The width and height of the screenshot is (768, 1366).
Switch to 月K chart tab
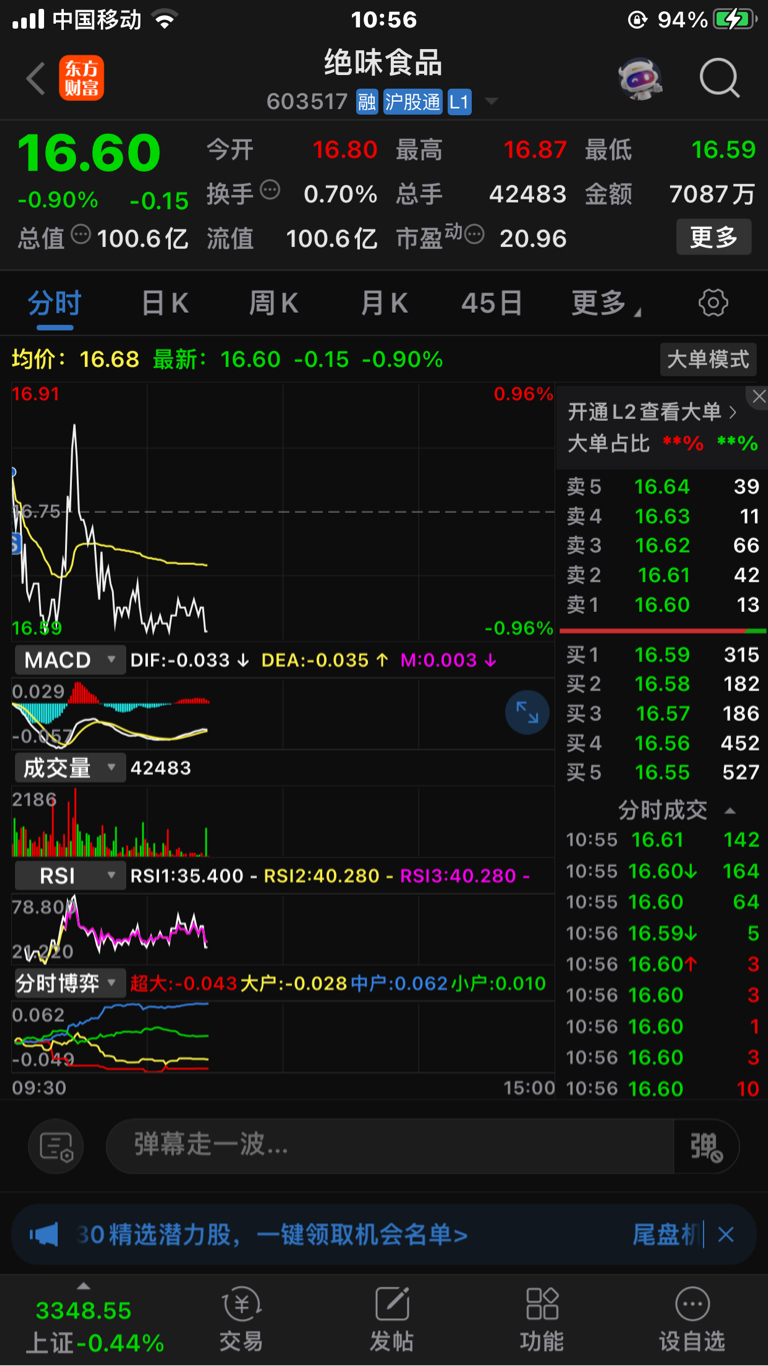pos(384,303)
